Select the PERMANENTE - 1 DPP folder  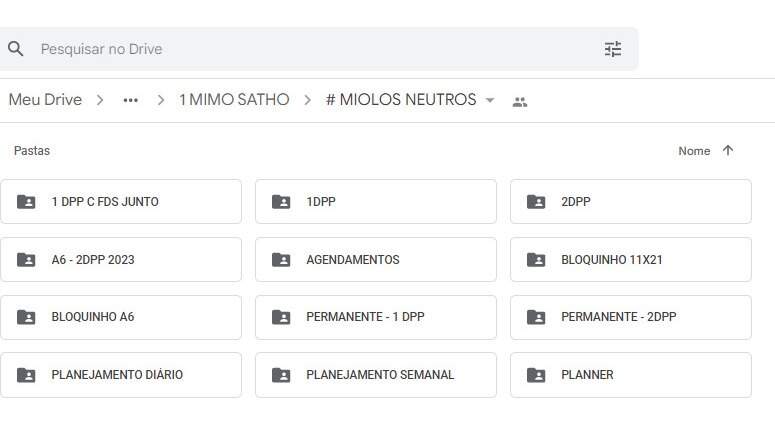tap(376, 317)
